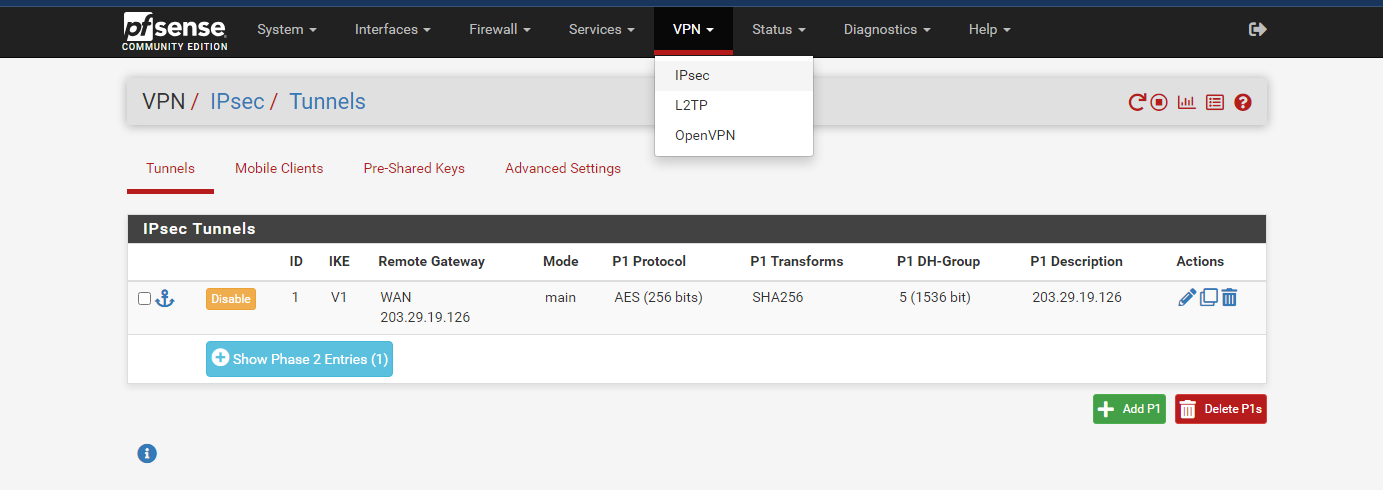Click the logout icon in navbar
The width and height of the screenshot is (1383, 490).
(1258, 30)
